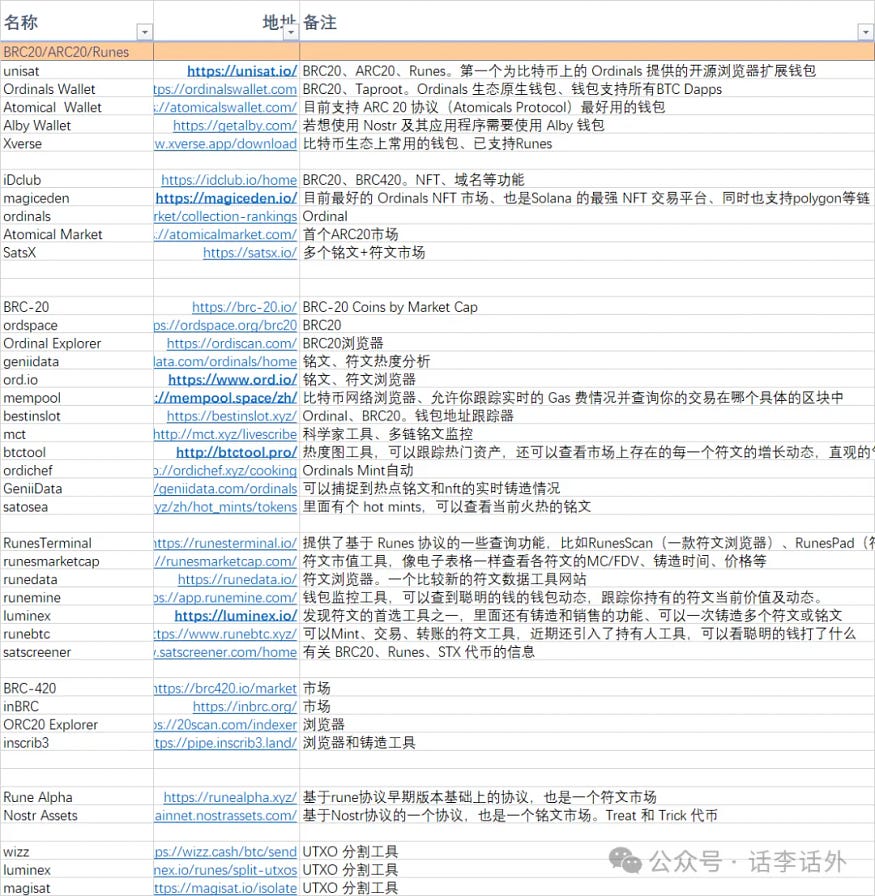
Task: Open the http://btctool.pro/ link
Action: point(237,453)
